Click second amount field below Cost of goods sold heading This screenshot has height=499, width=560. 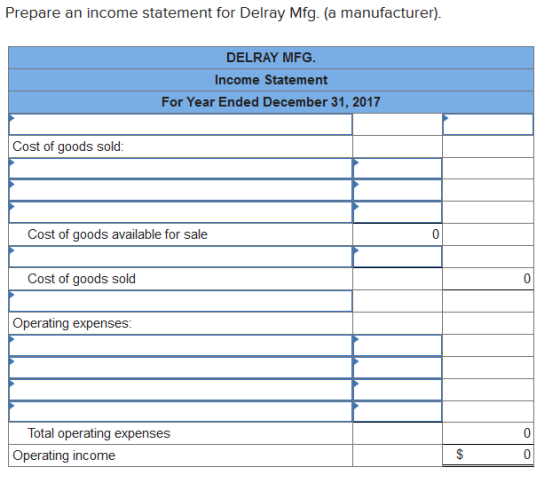tap(397, 190)
